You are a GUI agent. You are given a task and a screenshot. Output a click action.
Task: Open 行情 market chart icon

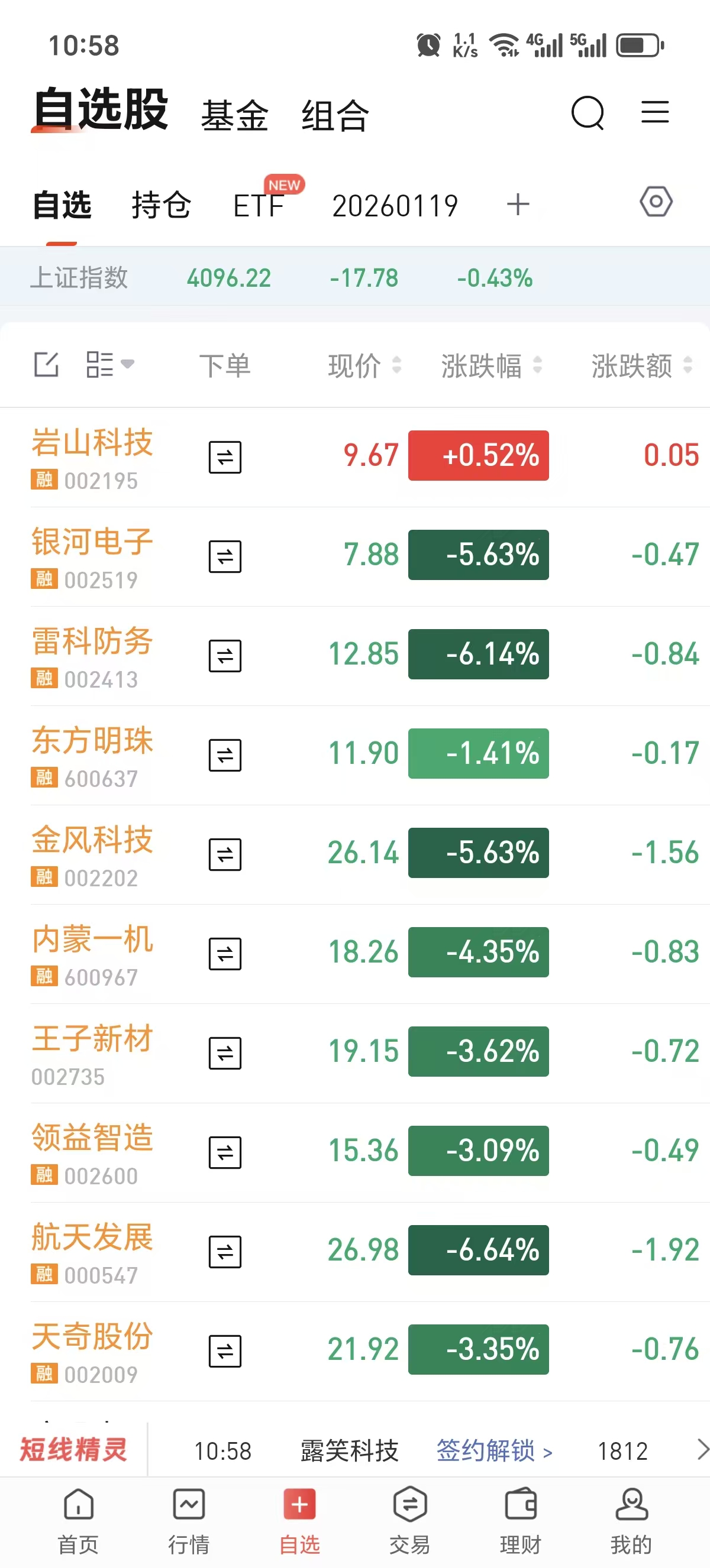coord(189,1505)
